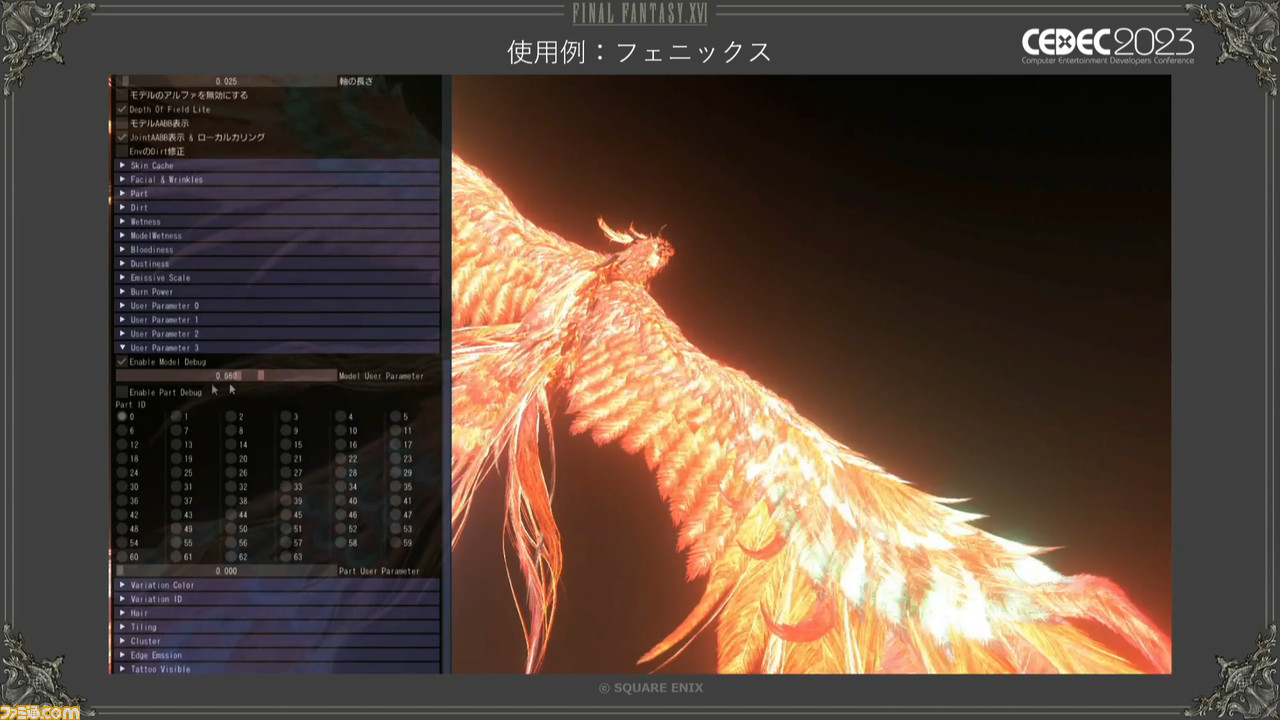Select Part ID 44 radio button
1280x720 pixels.
click(231, 514)
